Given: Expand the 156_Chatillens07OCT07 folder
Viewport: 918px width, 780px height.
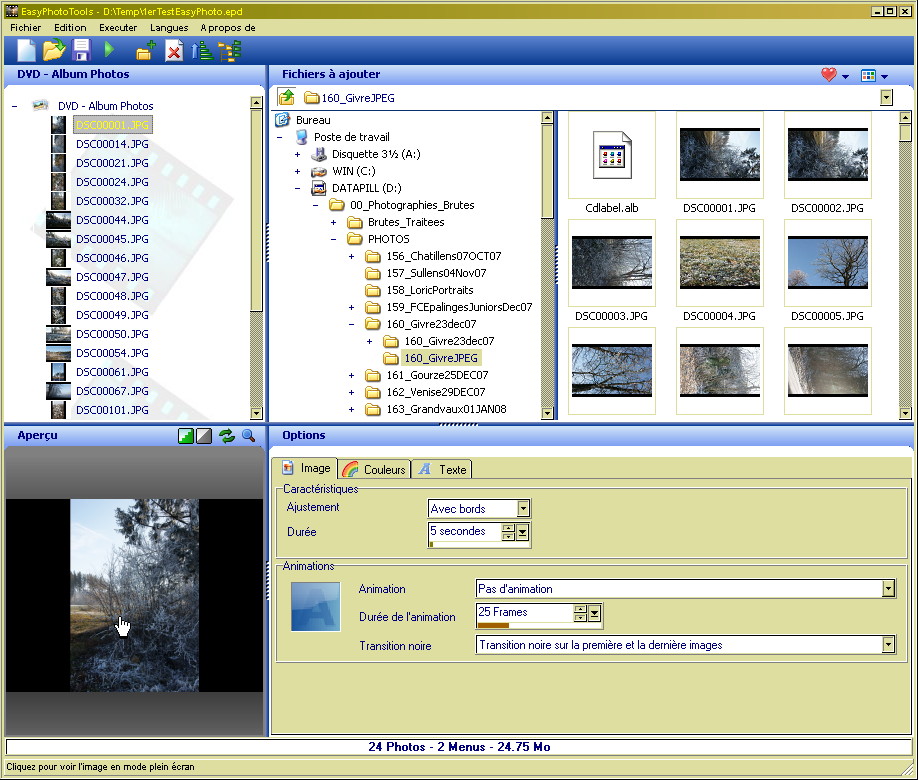Looking at the screenshot, I should (352, 256).
